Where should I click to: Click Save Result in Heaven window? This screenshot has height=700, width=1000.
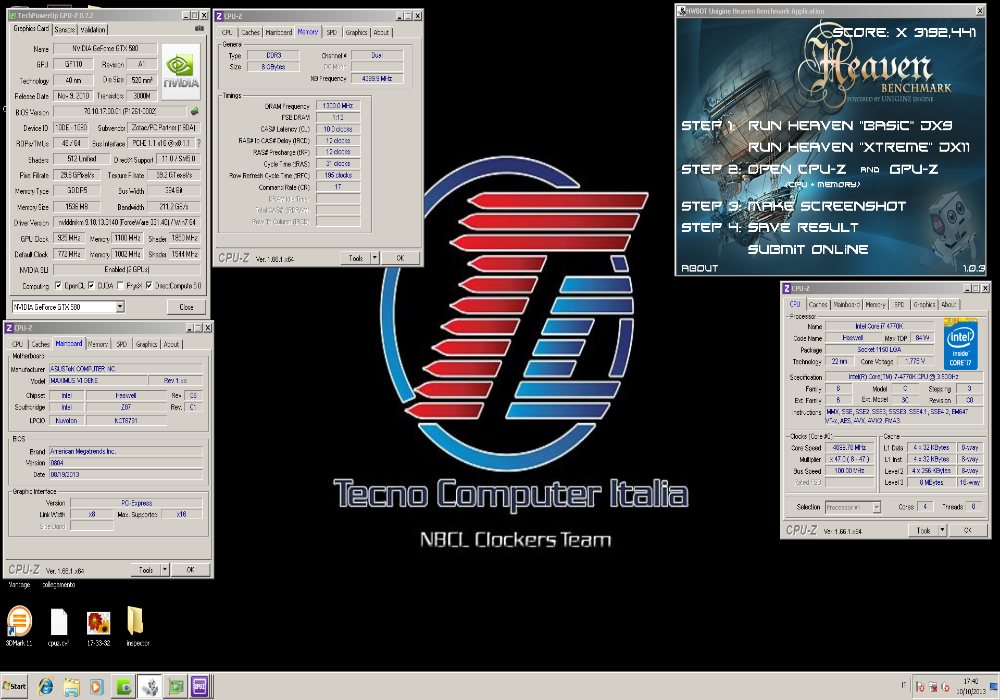tap(803, 227)
